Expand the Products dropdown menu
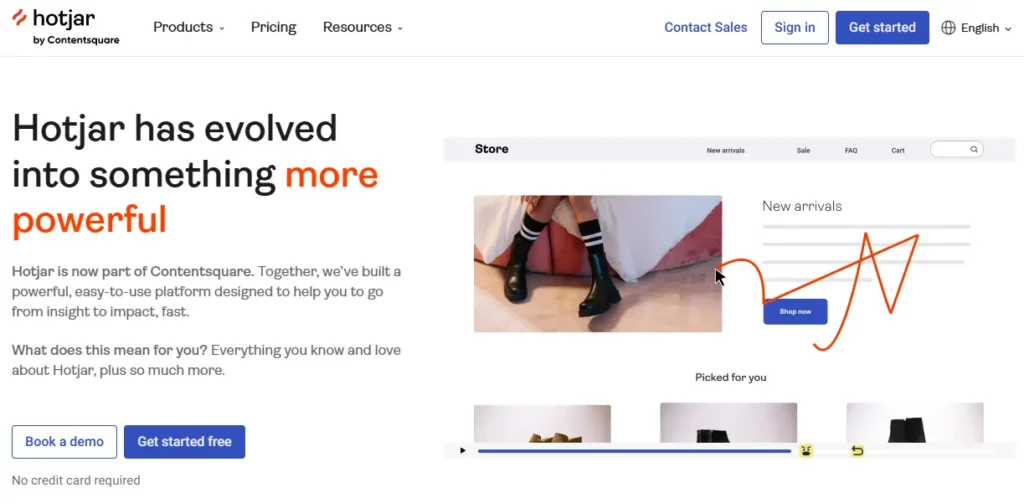This screenshot has height=503, width=1024. point(189,27)
